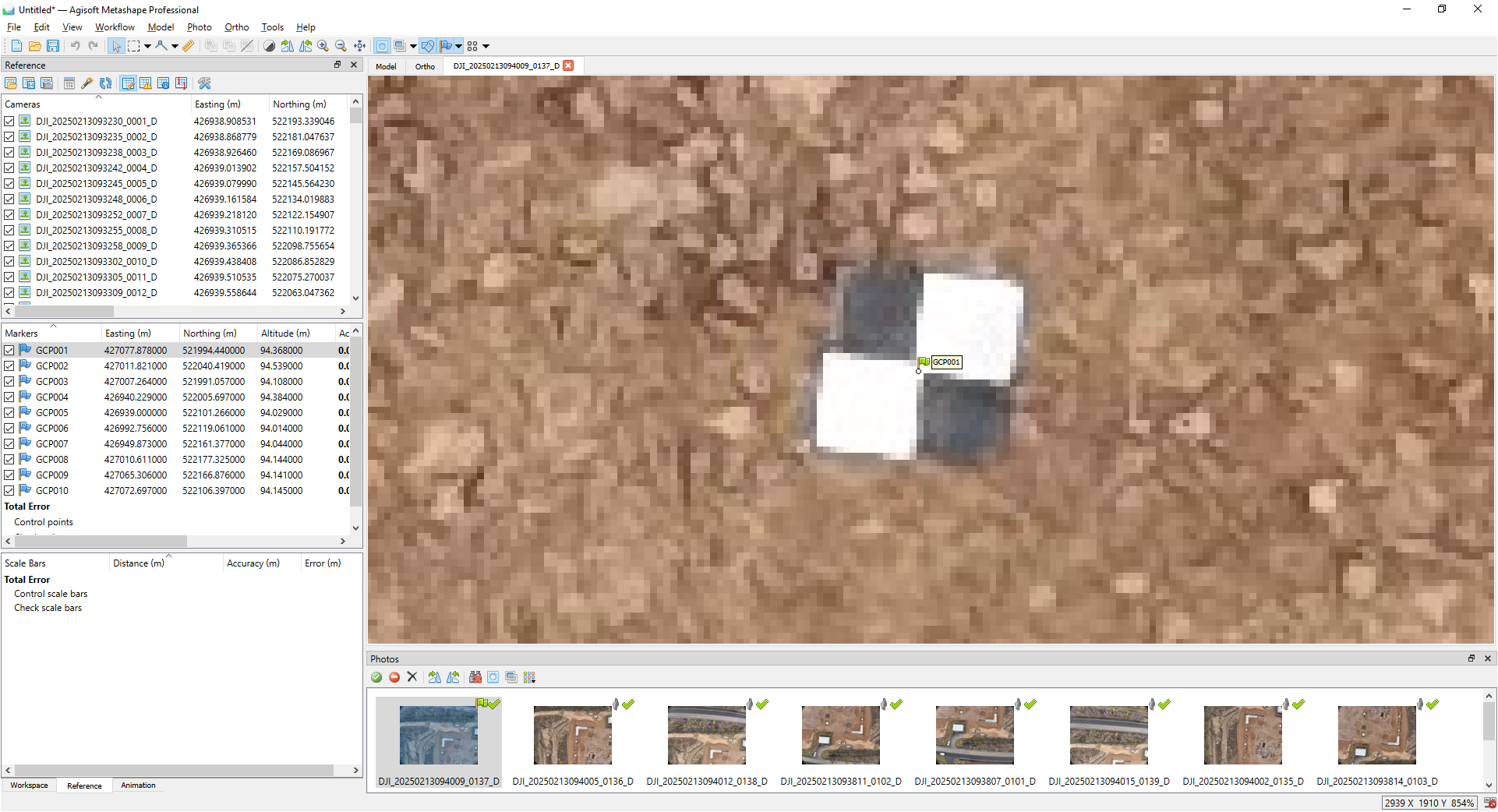Switch to the Animation panel tab
The image size is (1498, 812).
click(138, 786)
